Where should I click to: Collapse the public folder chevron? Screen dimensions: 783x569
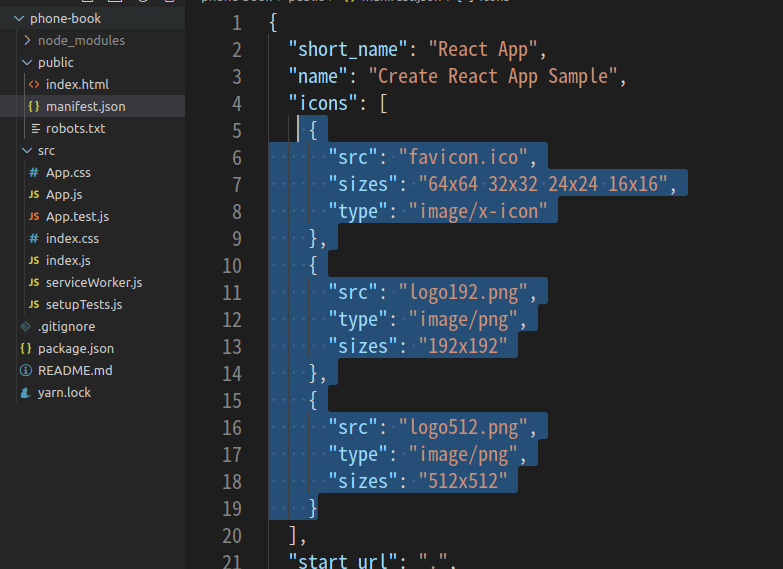(27, 62)
